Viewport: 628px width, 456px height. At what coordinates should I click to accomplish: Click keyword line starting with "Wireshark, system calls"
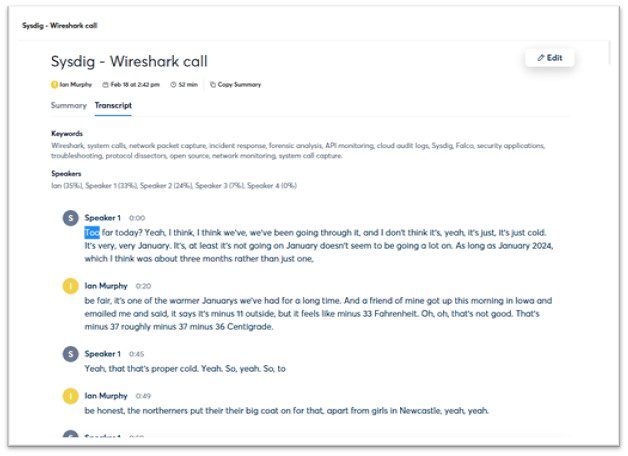(x=298, y=146)
